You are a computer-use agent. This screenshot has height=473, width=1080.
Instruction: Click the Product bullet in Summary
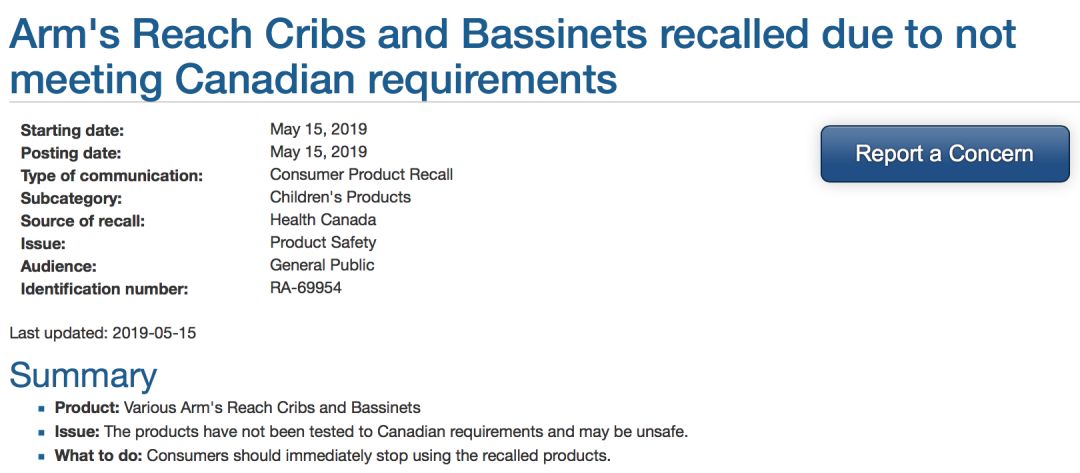pyautogui.click(x=238, y=408)
